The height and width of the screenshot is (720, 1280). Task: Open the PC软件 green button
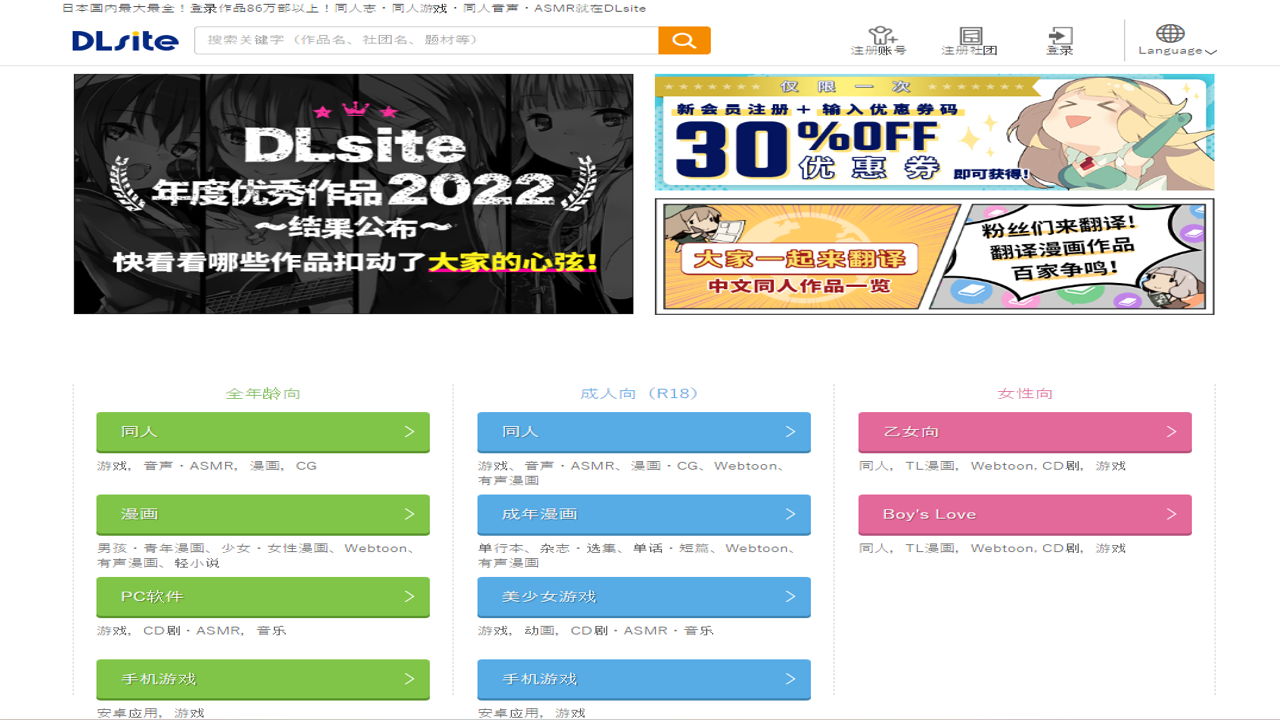coord(263,596)
